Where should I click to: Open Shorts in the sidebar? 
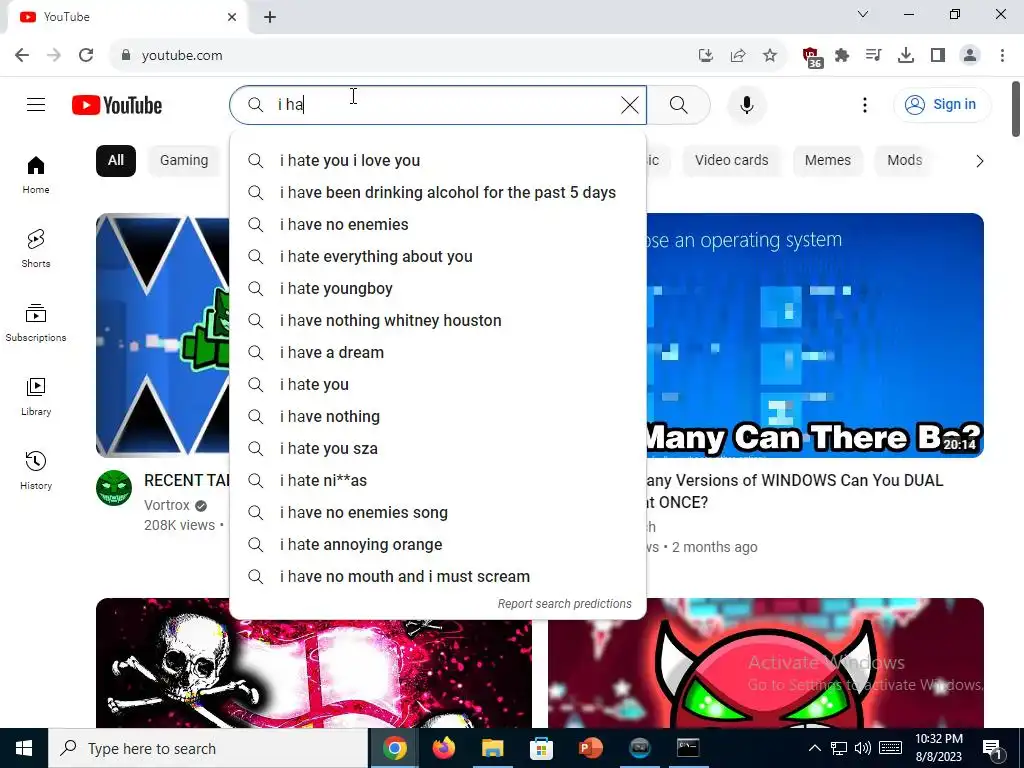36,249
